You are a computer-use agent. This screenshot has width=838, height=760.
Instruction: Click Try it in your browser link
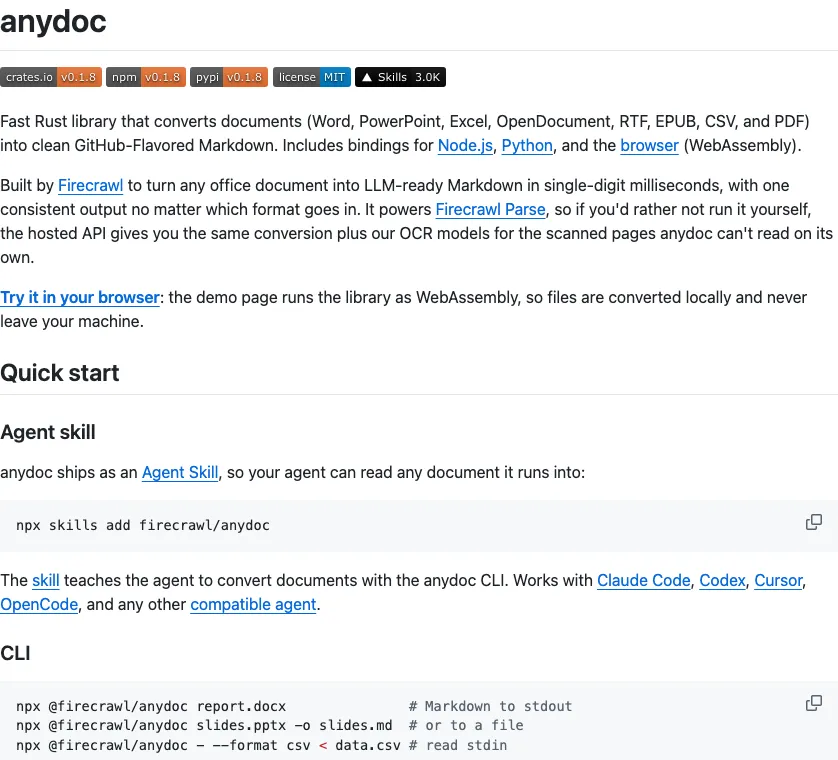[80, 297]
